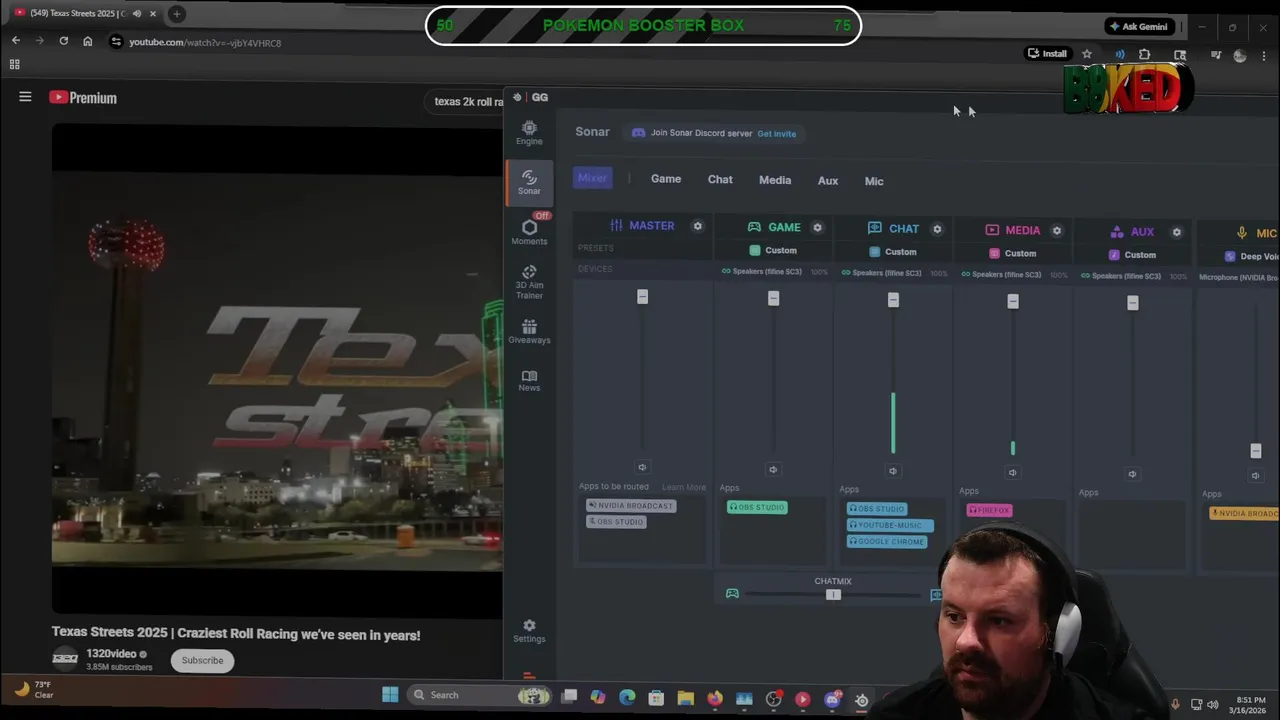Viewport: 1280px width, 720px height.
Task: Click the ChatMix game controller icon
Action: [x=732, y=594]
